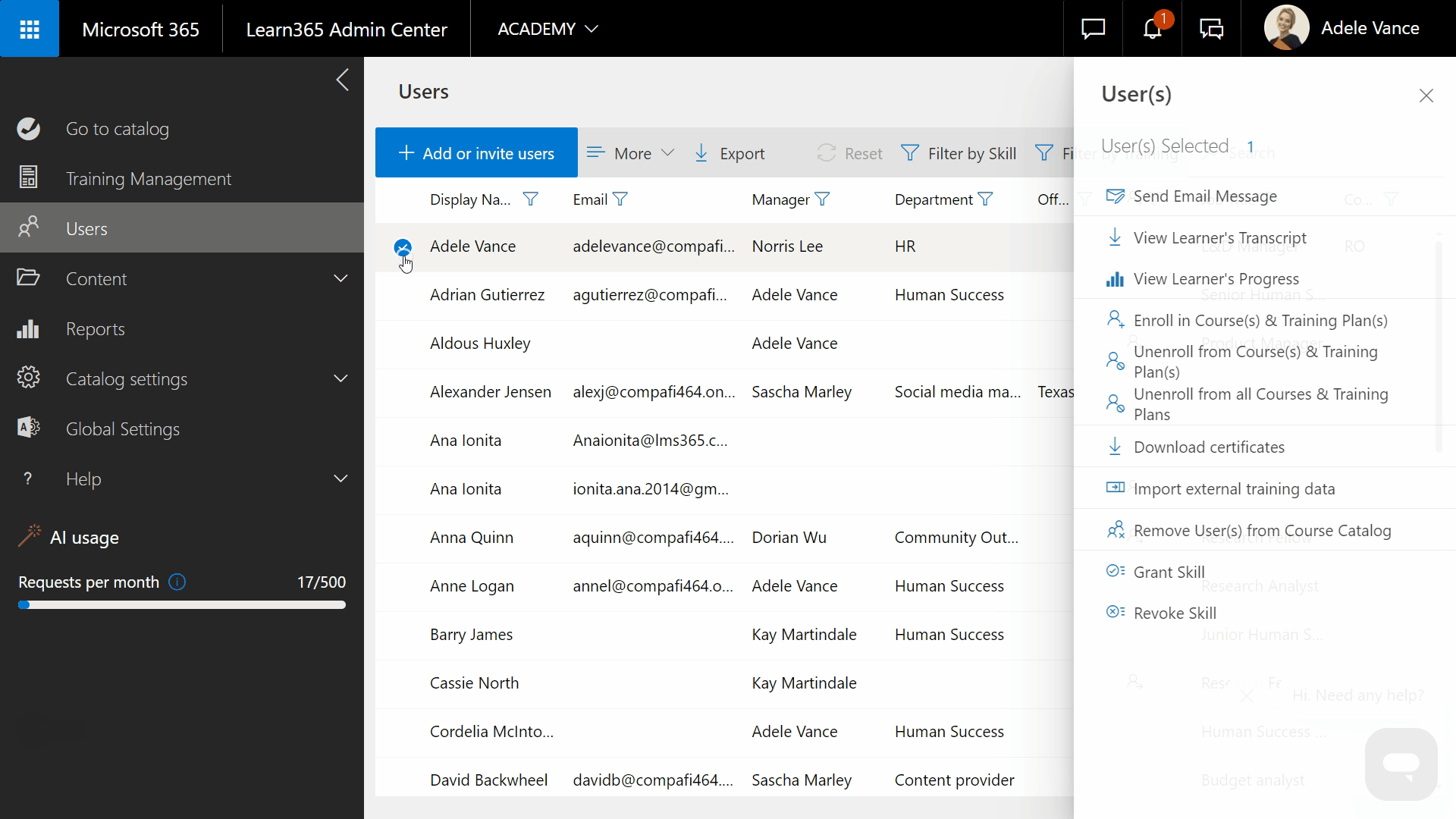Select View Learner's Transcript
The image size is (1456, 819).
click(x=1219, y=238)
